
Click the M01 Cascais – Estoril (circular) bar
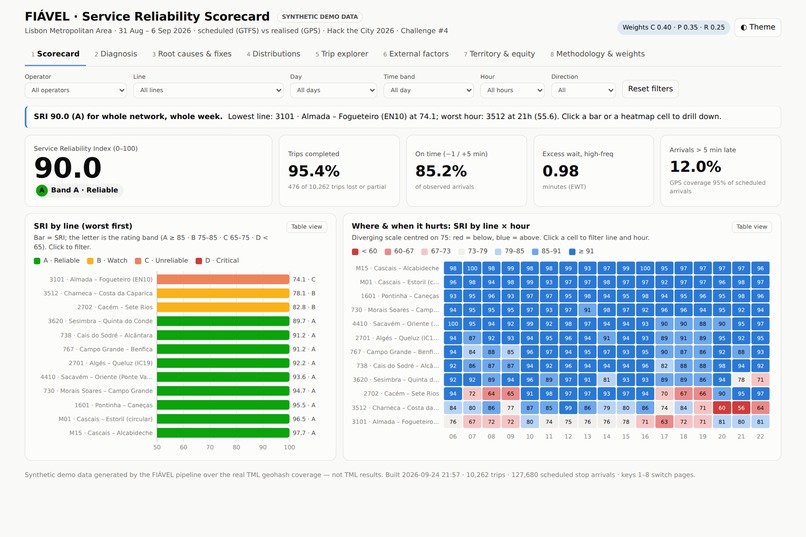click(x=223, y=419)
